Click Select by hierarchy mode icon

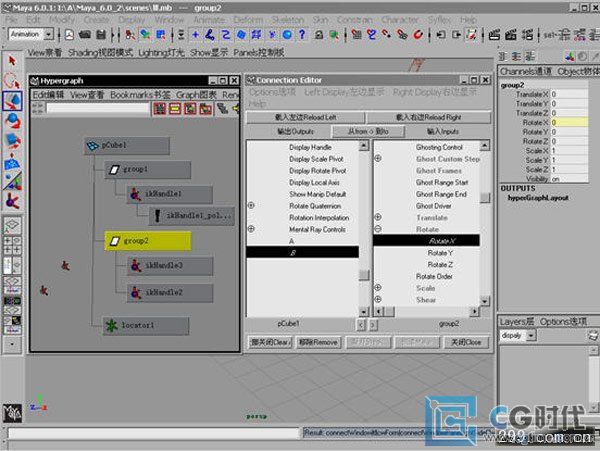click(130, 35)
